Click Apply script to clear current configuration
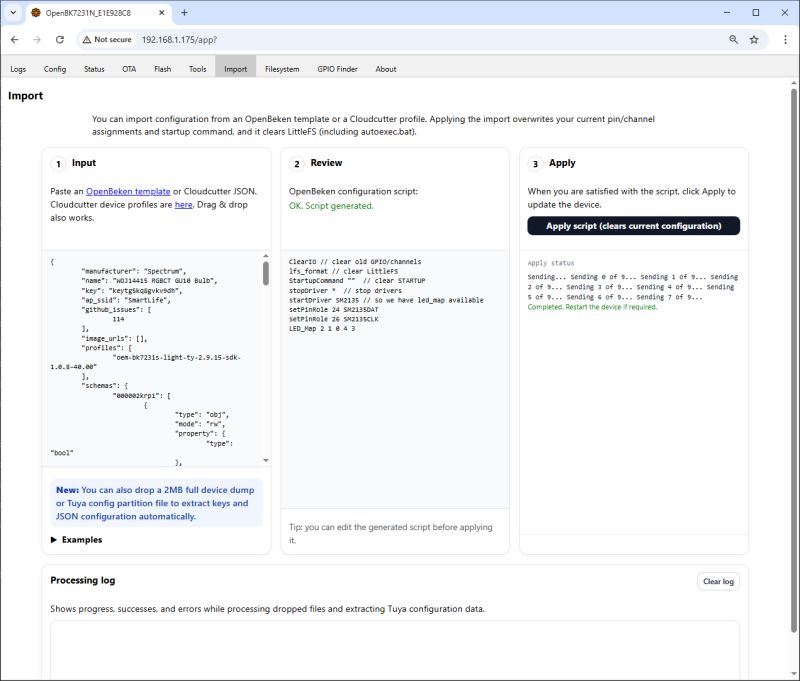Viewport: 800px width, 681px height. [x=634, y=225]
